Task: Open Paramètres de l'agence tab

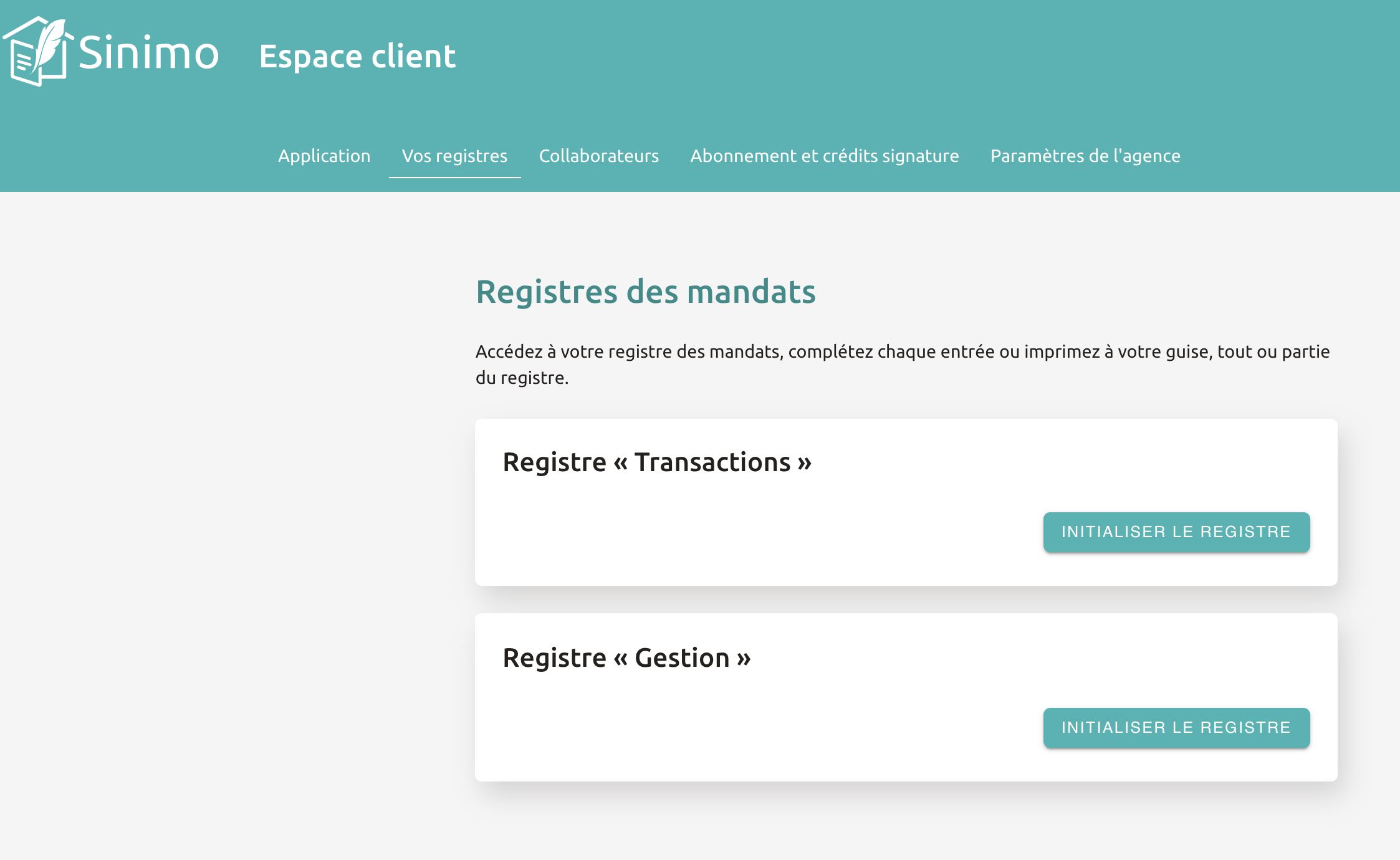Action: click(x=1085, y=156)
